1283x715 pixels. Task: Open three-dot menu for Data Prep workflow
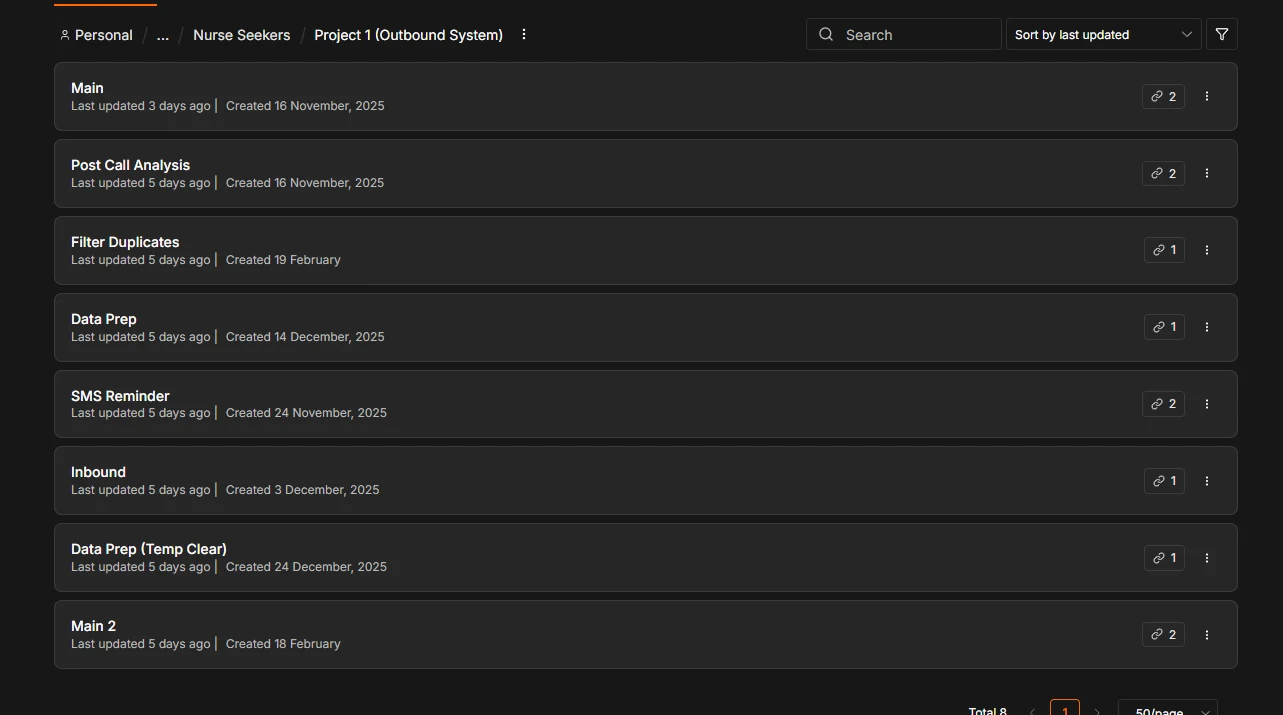click(1207, 327)
